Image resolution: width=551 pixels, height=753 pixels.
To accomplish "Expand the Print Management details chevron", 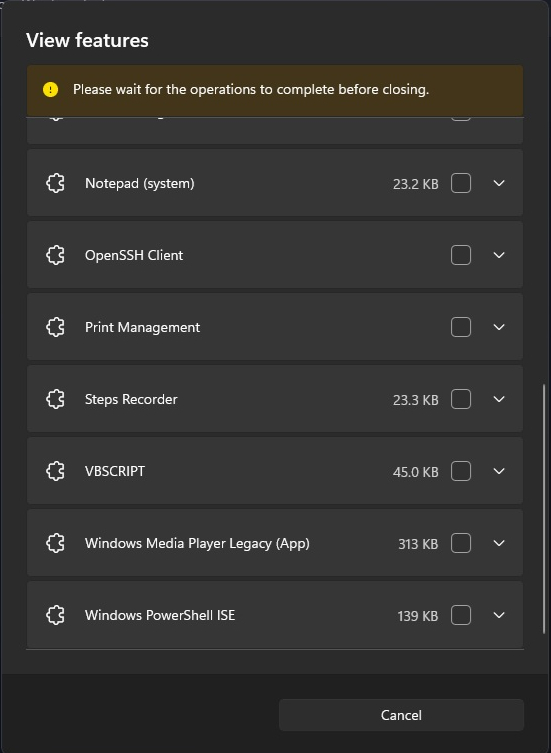I will (x=499, y=327).
